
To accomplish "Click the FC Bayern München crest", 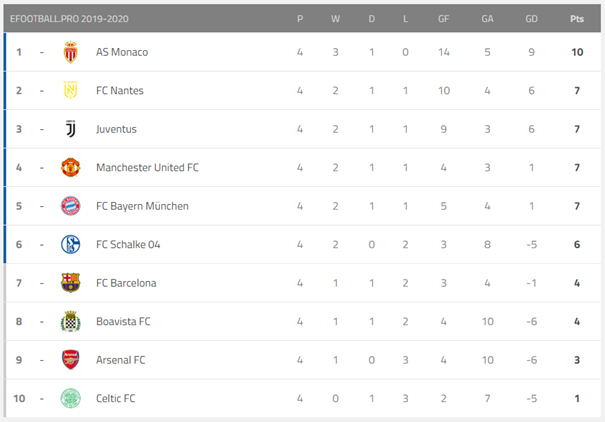I will pyautogui.click(x=70, y=206).
